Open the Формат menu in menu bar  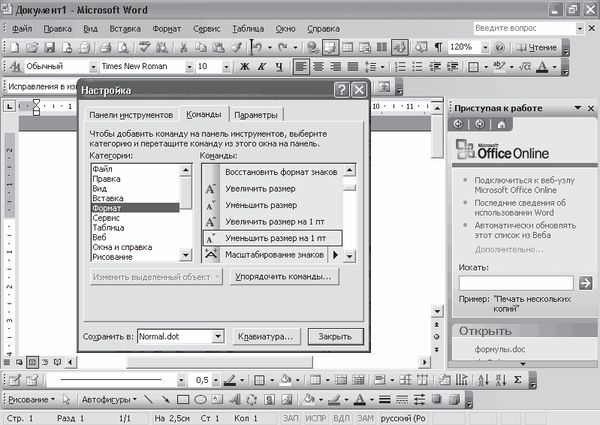coord(166,28)
